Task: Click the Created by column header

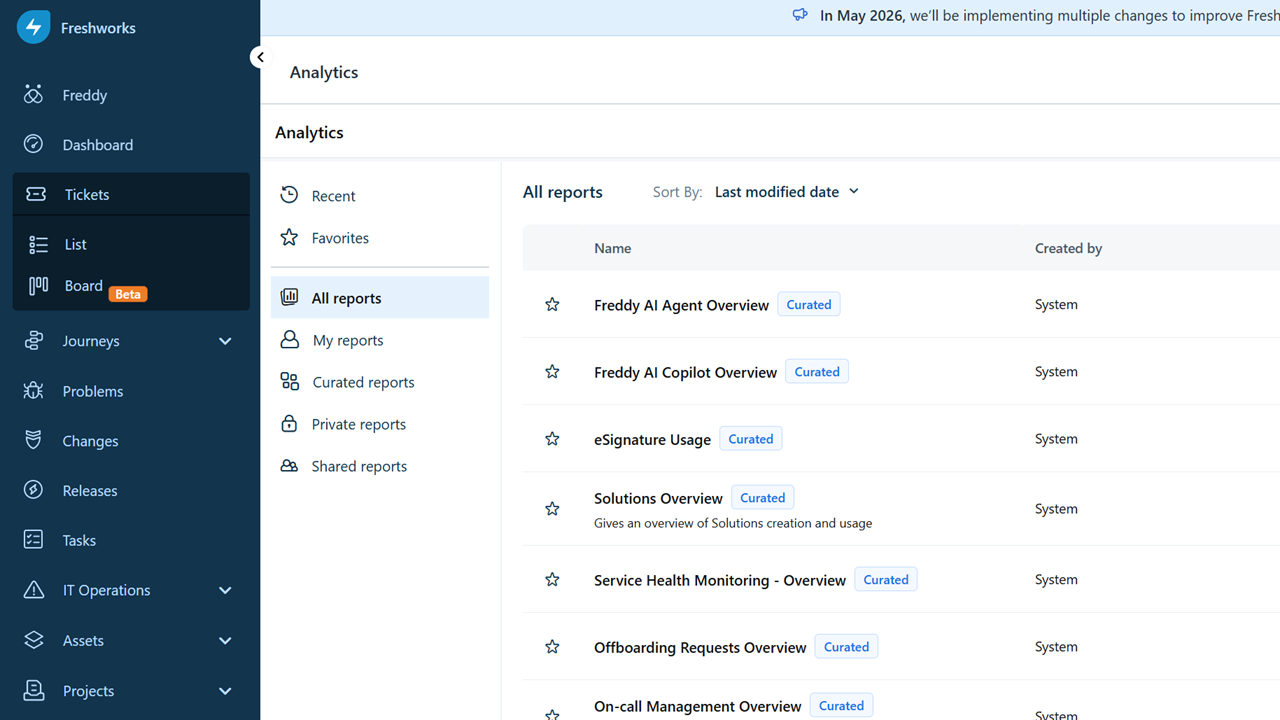Action: pyautogui.click(x=1068, y=248)
